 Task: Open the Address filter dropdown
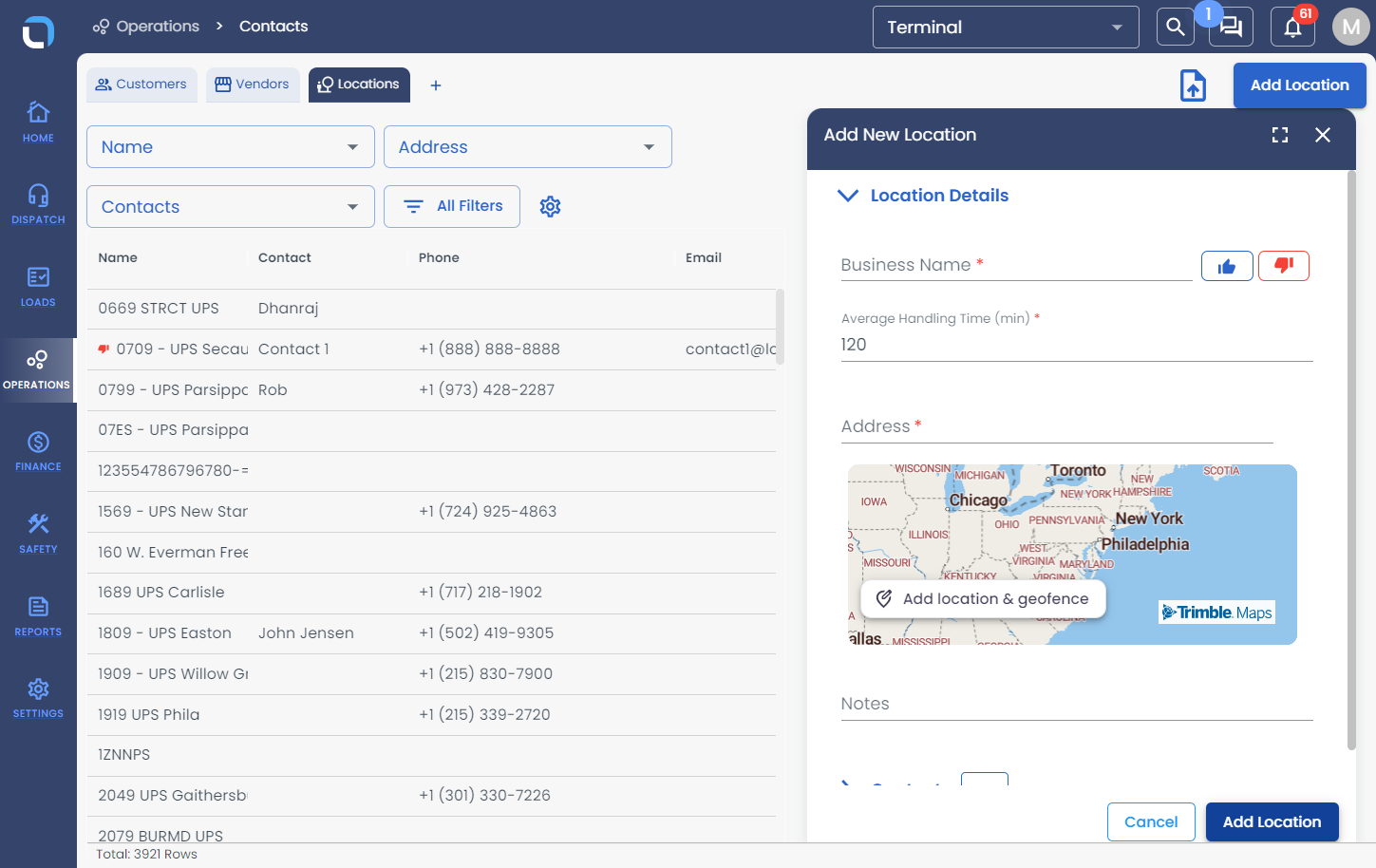[528, 147]
